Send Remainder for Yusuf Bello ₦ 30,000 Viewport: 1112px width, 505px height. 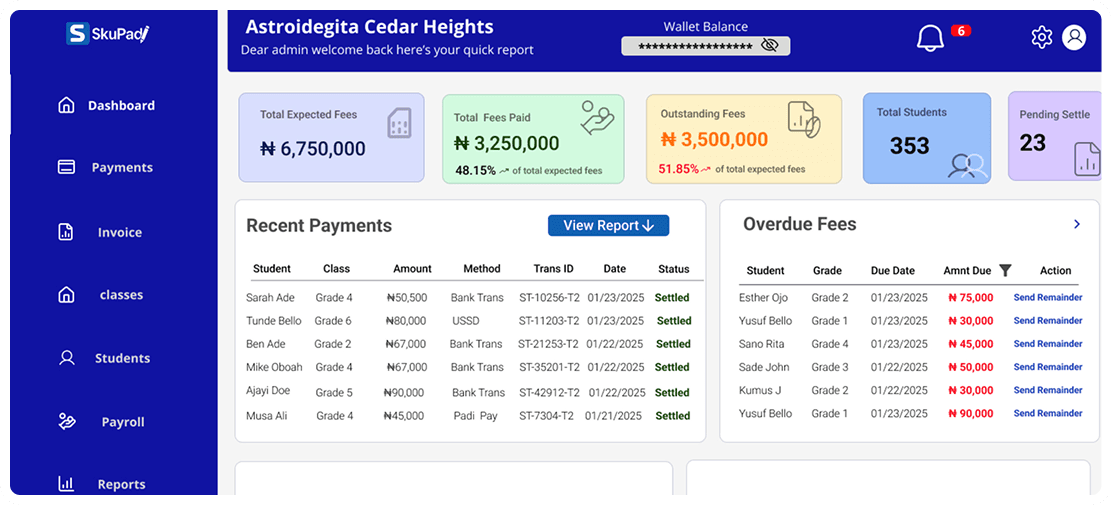(x=1047, y=321)
